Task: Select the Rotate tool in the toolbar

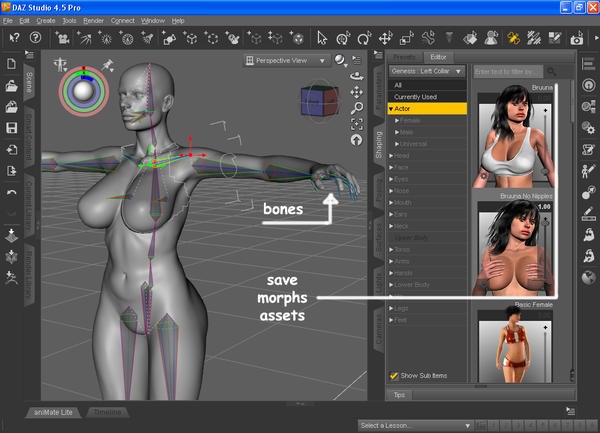Action: [x=364, y=38]
